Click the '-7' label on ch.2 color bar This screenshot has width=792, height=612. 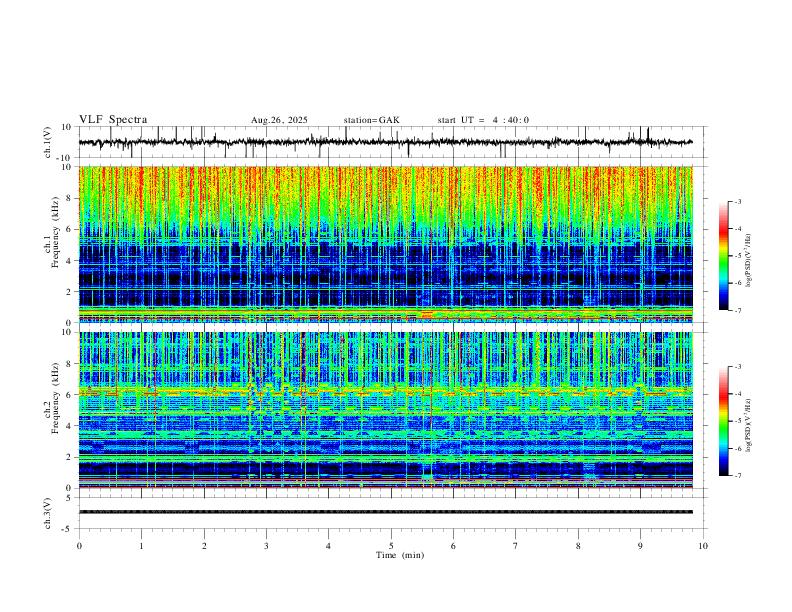click(x=737, y=476)
